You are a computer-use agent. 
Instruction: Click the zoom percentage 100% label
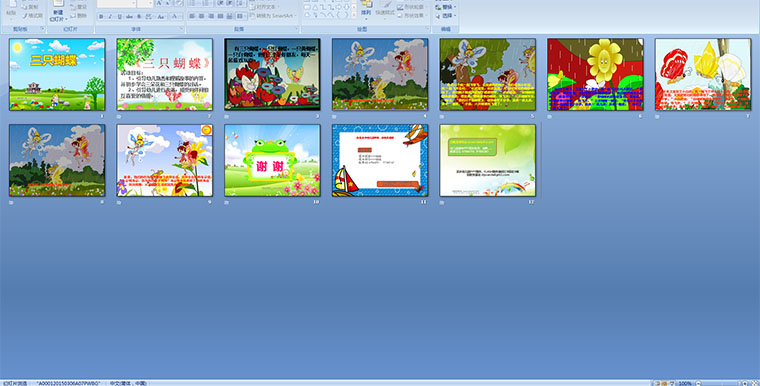point(685,383)
